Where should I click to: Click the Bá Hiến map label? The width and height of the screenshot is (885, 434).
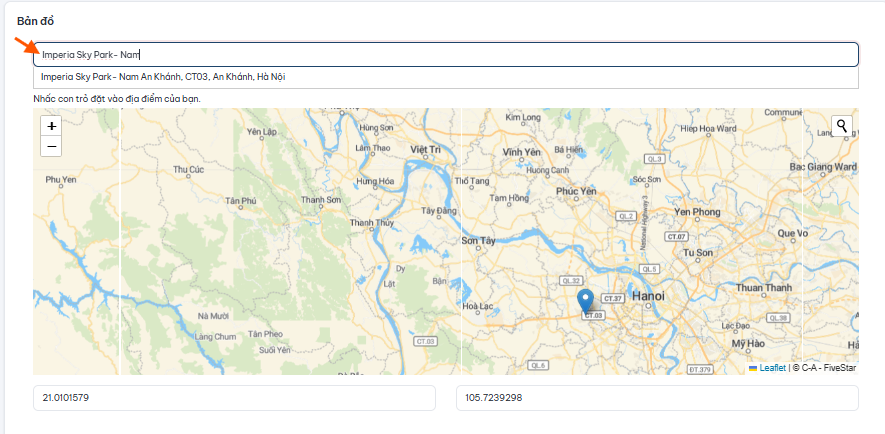tap(568, 150)
